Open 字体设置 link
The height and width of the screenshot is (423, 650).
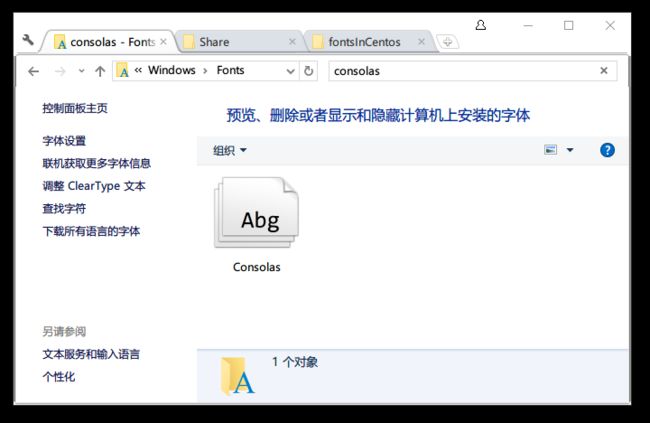click(64, 141)
